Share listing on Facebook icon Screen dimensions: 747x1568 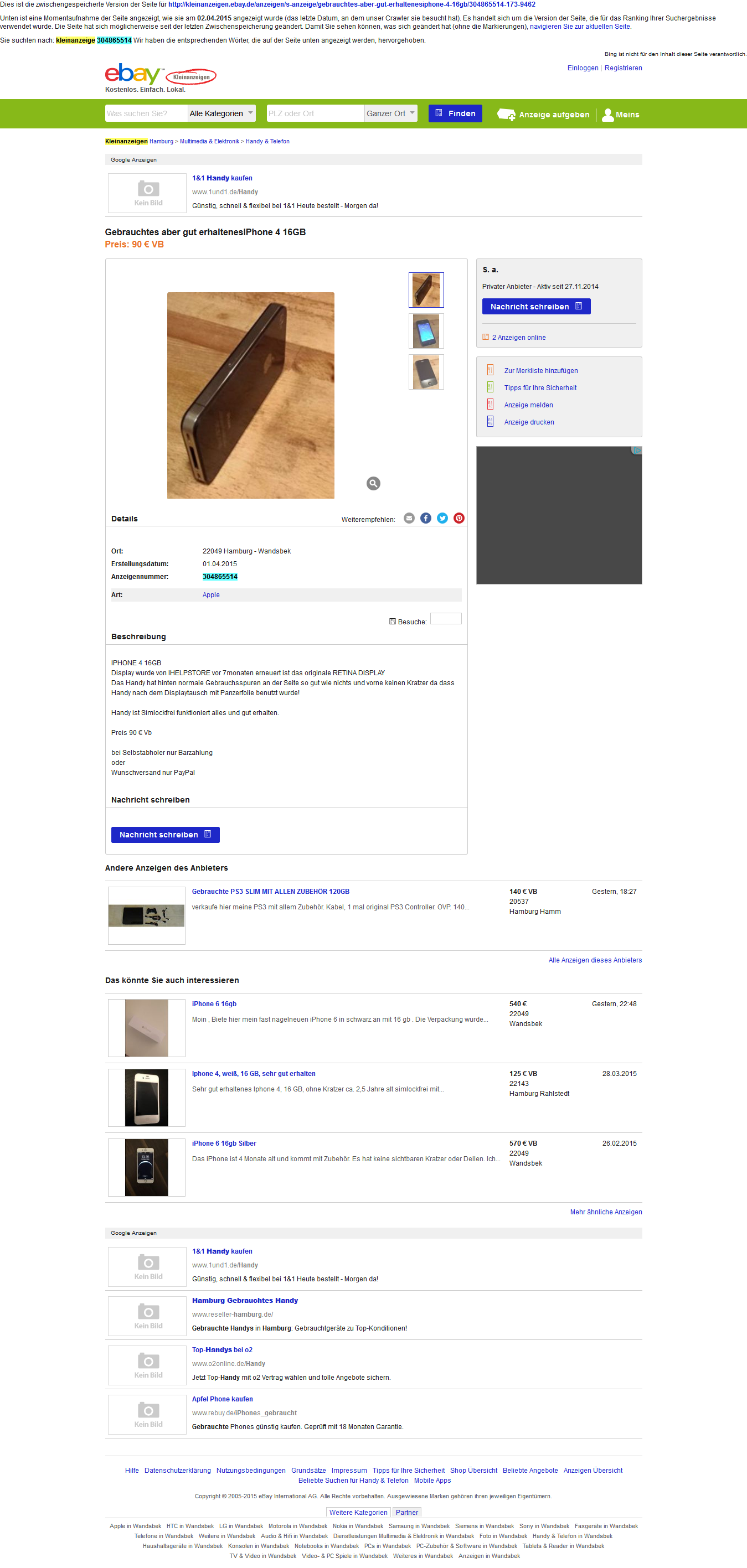tap(426, 518)
